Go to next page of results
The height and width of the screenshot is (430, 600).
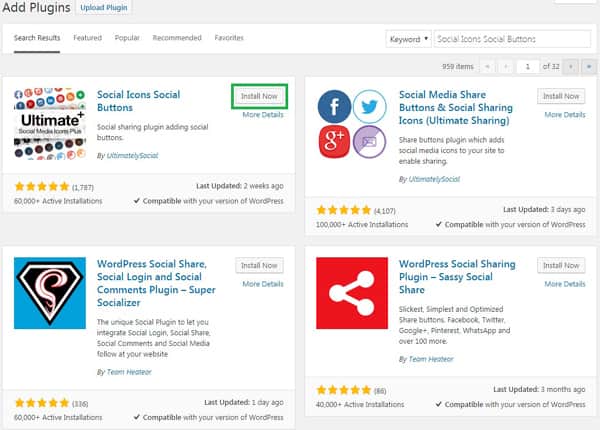[x=571, y=67]
